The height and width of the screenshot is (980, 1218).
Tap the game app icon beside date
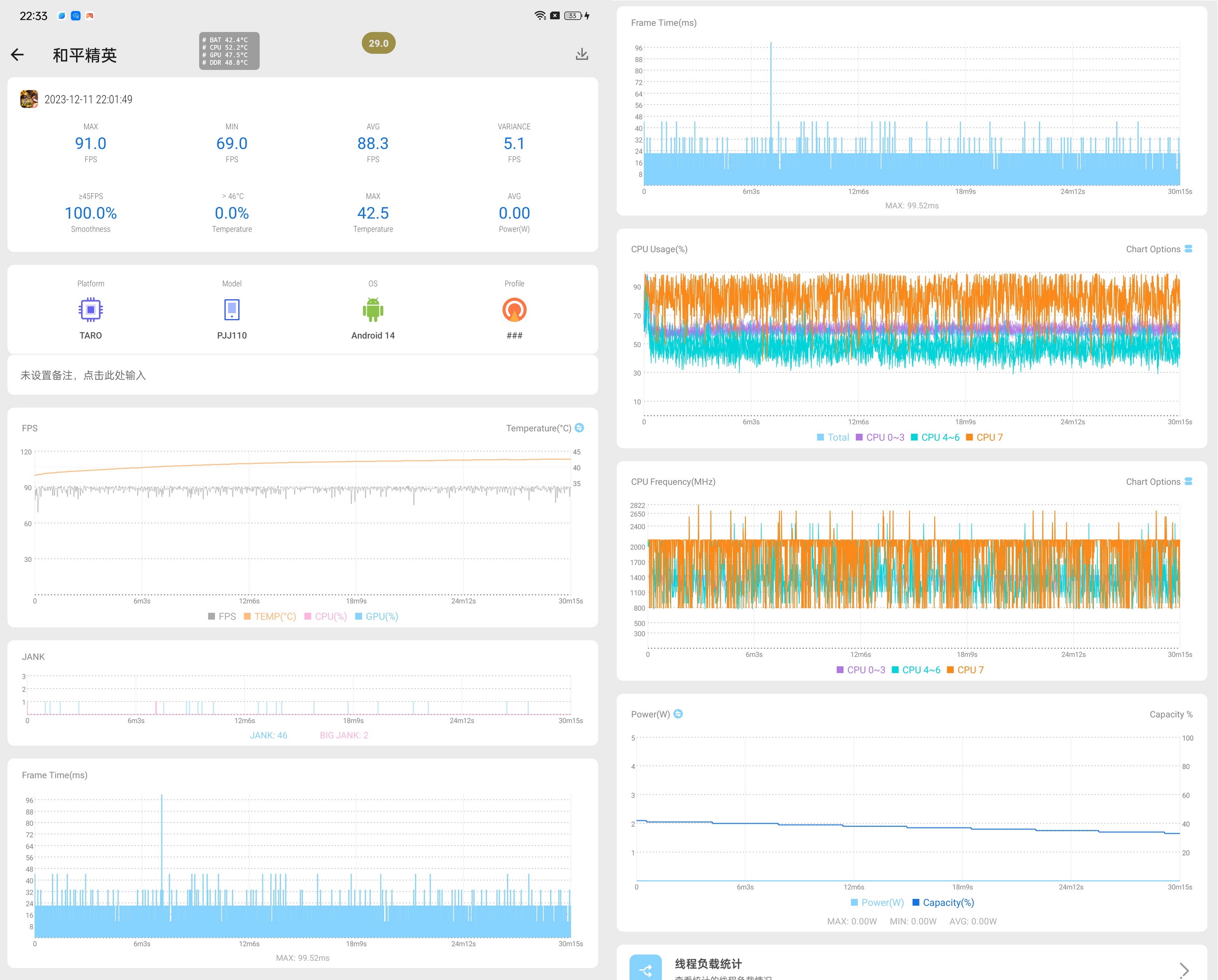[x=30, y=99]
